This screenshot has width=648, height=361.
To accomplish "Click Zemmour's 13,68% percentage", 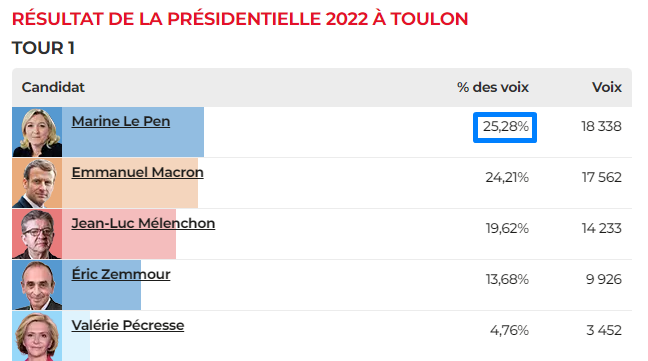I will (x=507, y=280).
